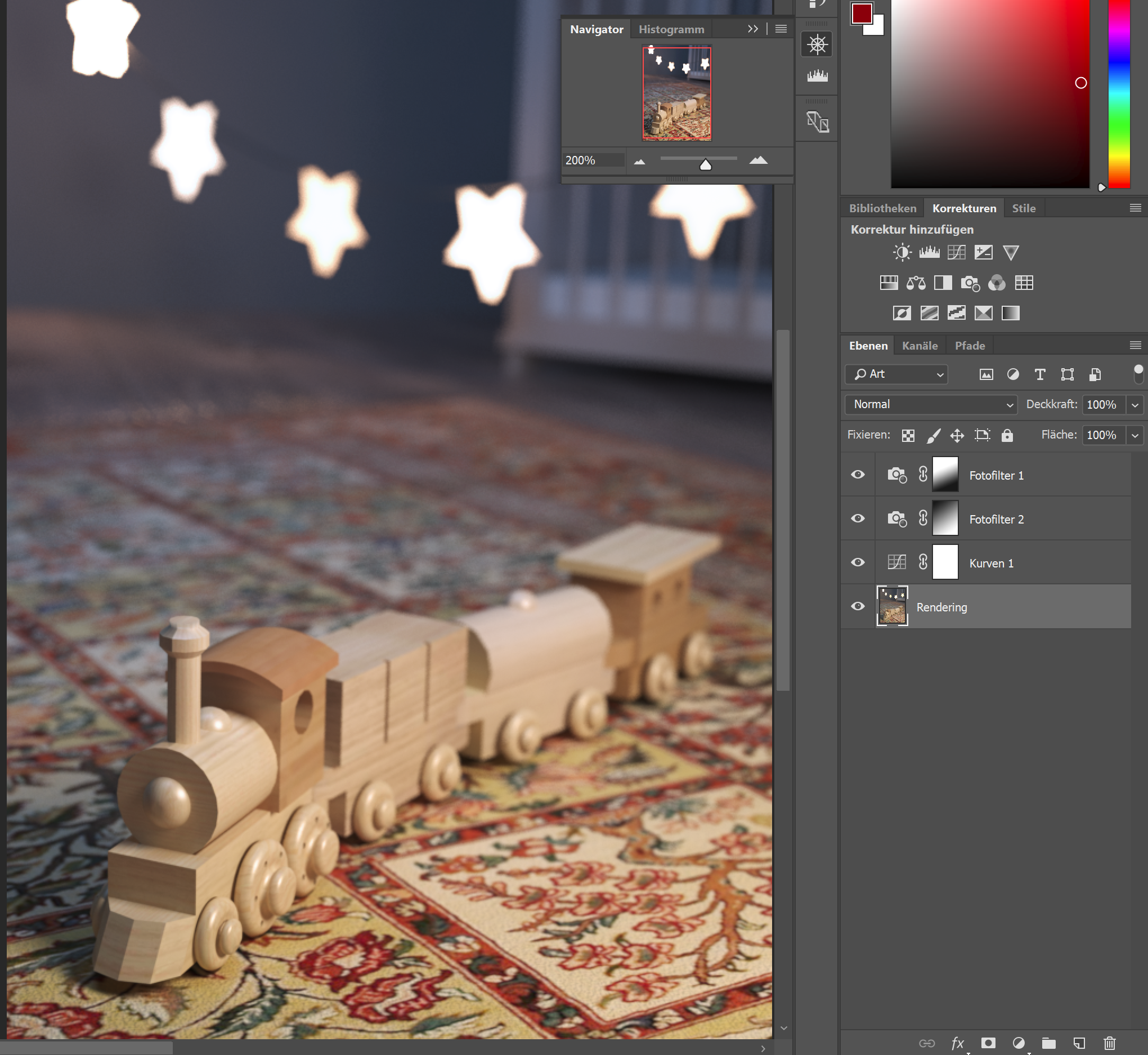Add a Channel Mixer adjustment

click(997, 283)
